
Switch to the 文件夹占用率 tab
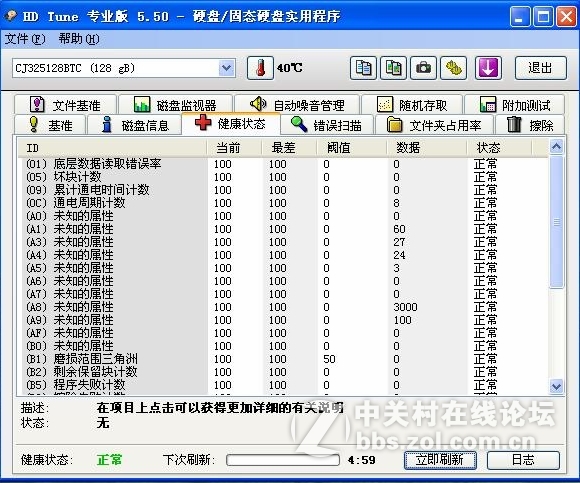coord(434,125)
